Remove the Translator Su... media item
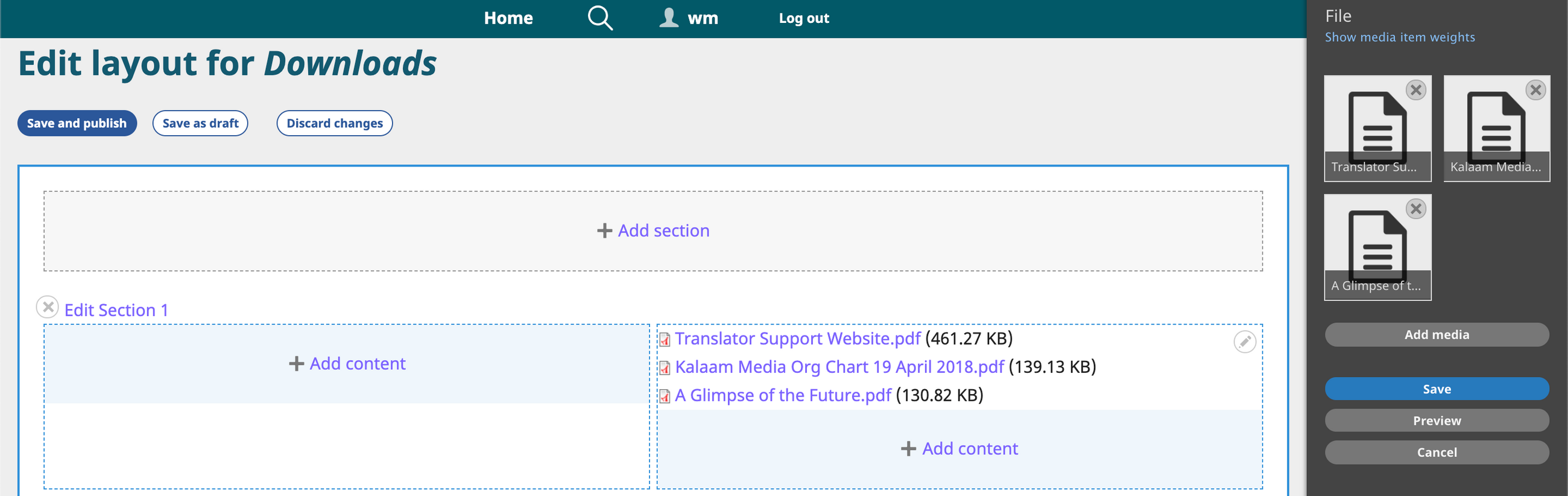This screenshot has width=1568, height=496. click(1415, 90)
